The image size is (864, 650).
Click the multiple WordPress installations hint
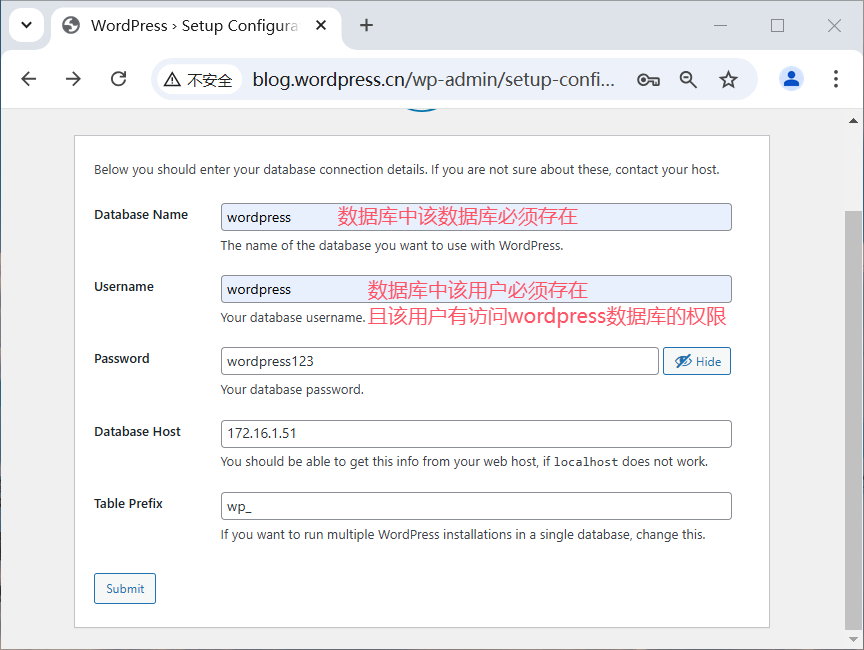pos(463,534)
